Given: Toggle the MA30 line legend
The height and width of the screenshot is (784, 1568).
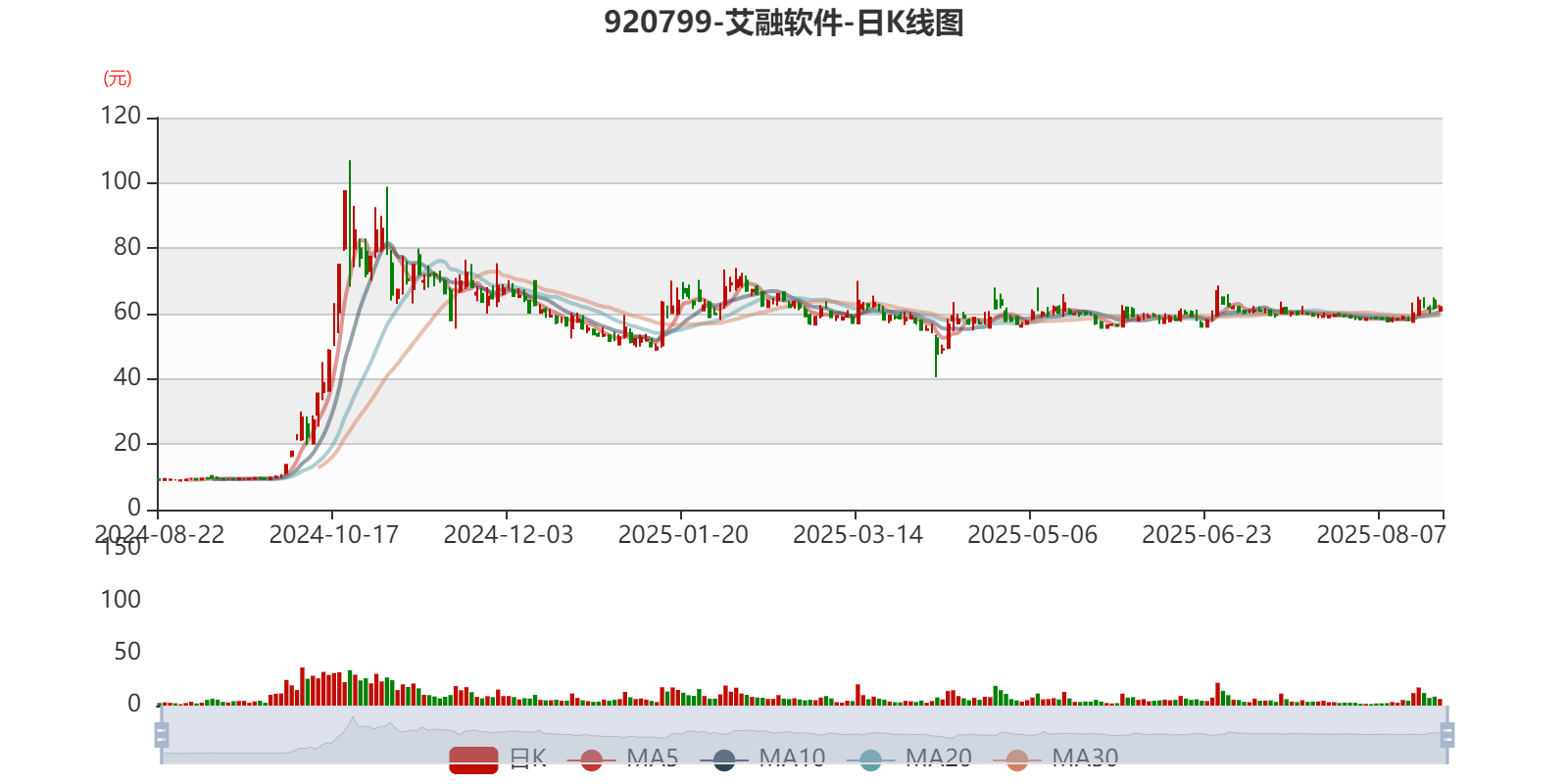Looking at the screenshot, I should coord(1055,759).
